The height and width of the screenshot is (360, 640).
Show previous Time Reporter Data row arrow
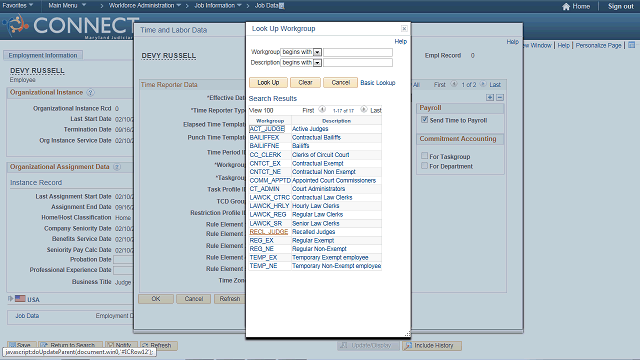pyautogui.click(x=454, y=84)
